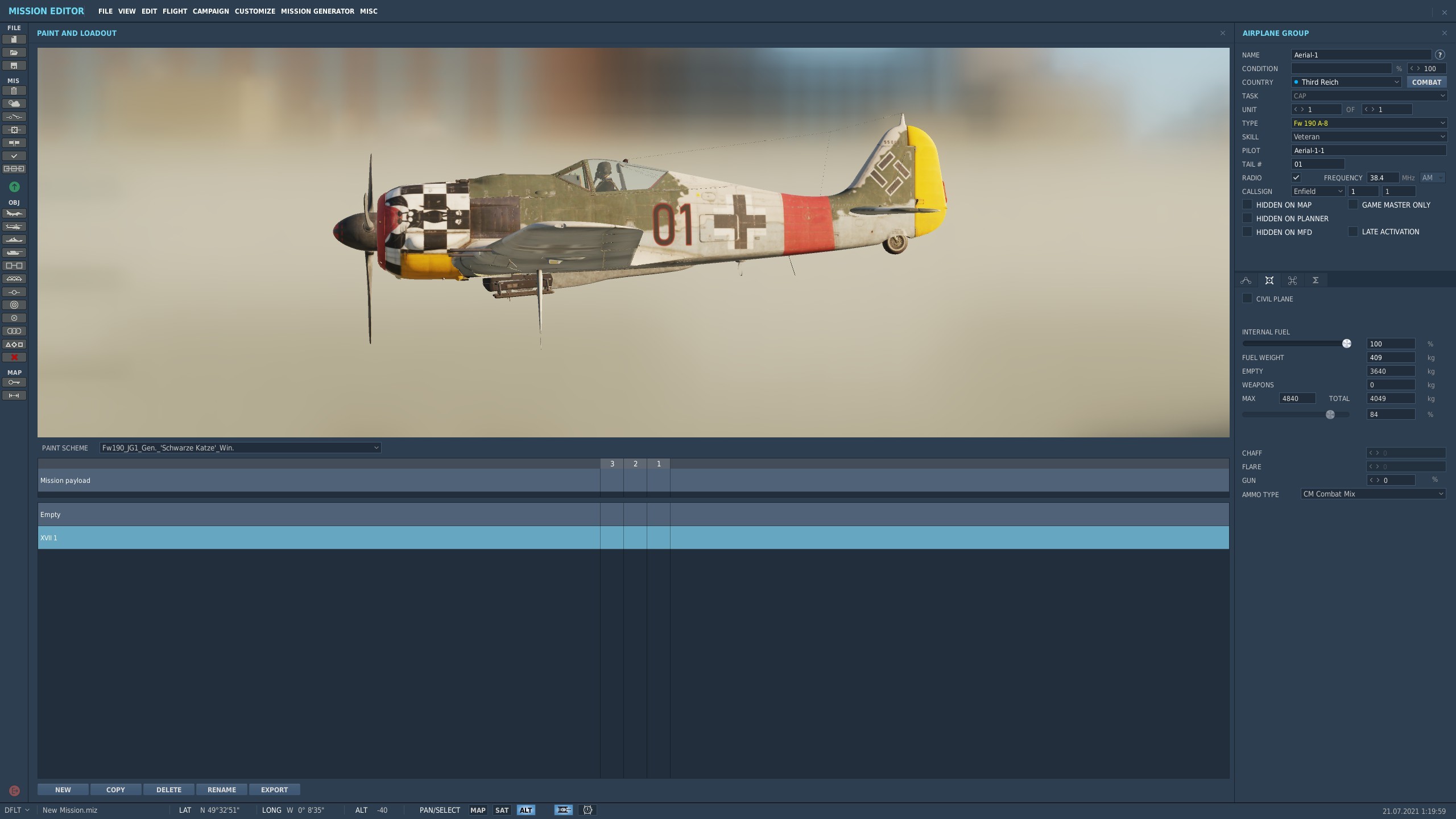
Task: Click the RENAME payload button
Action: click(x=222, y=789)
